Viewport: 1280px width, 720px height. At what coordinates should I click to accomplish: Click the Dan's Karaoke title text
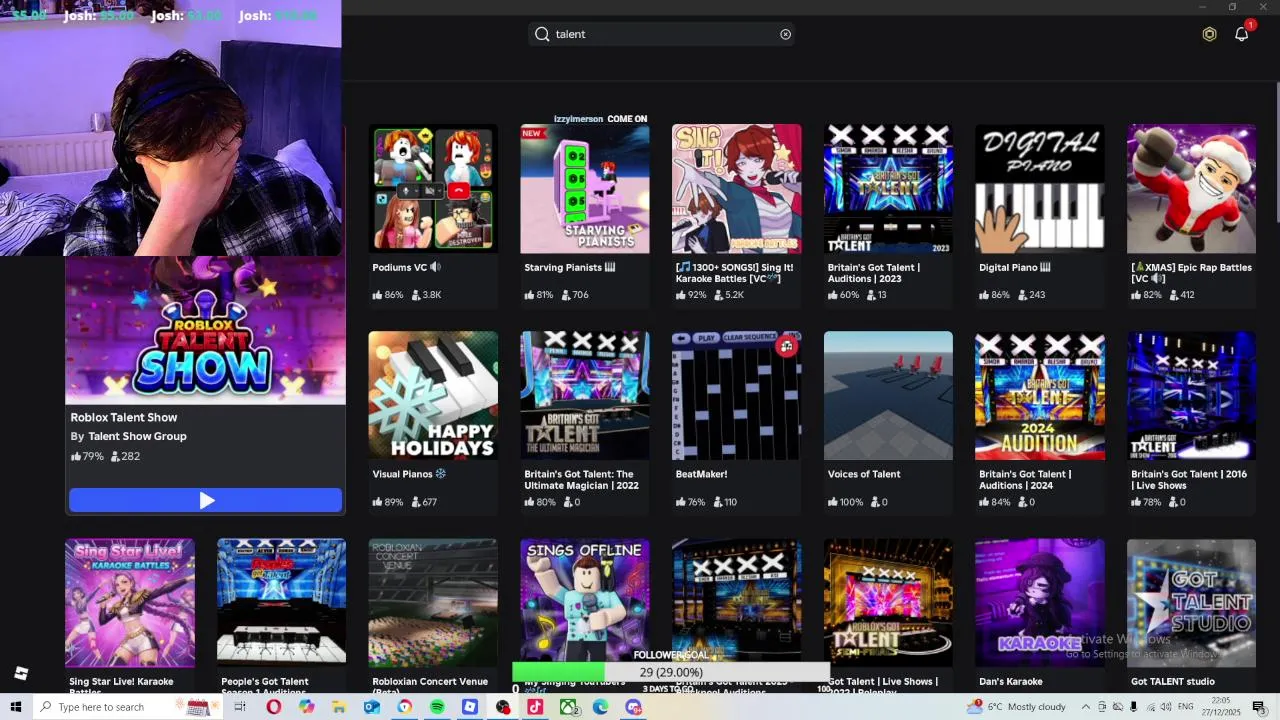coord(1010,681)
